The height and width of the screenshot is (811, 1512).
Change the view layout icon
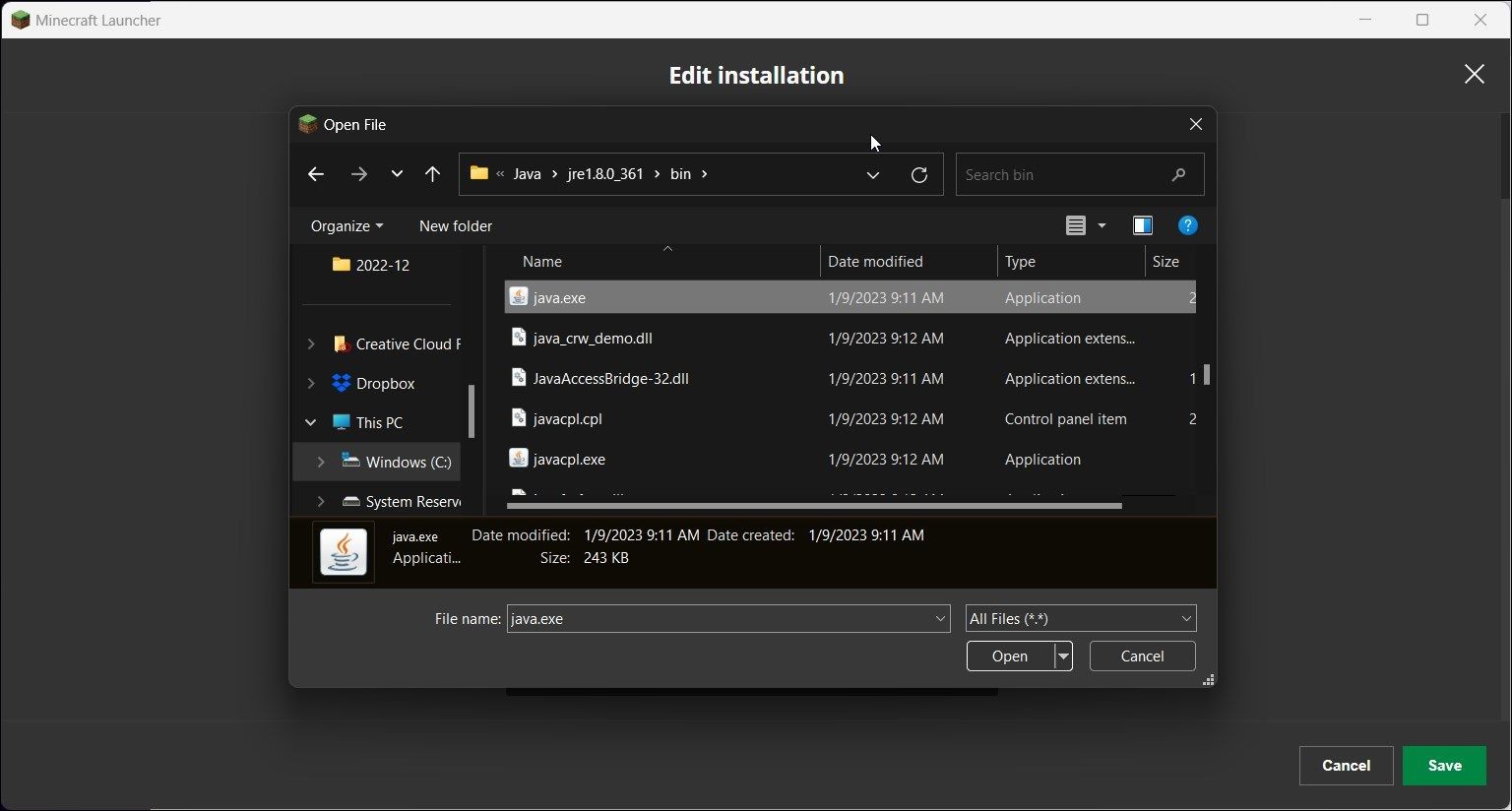(x=1075, y=226)
